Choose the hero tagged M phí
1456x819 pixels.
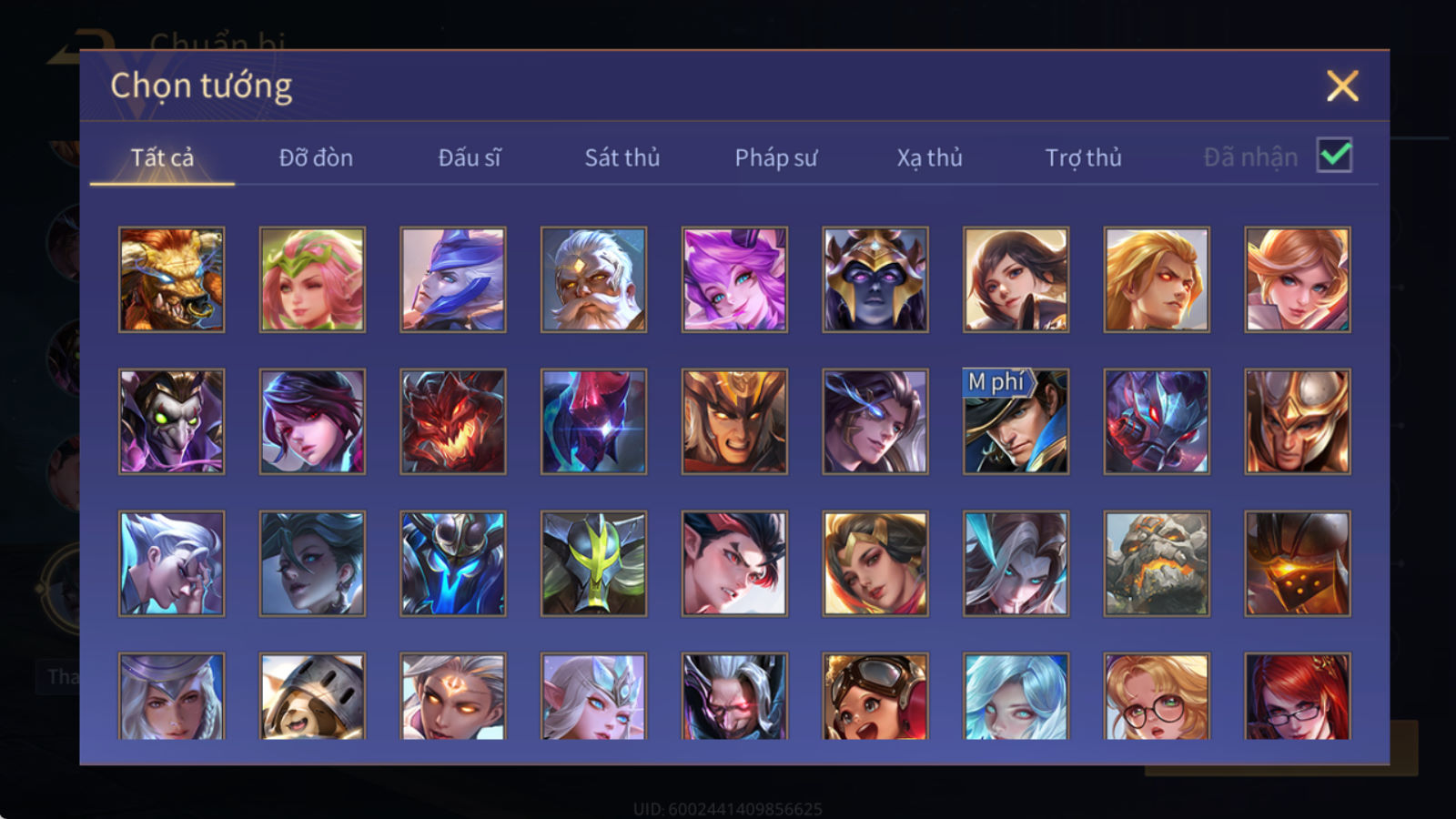pyautogui.click(x=1016, y=421)
